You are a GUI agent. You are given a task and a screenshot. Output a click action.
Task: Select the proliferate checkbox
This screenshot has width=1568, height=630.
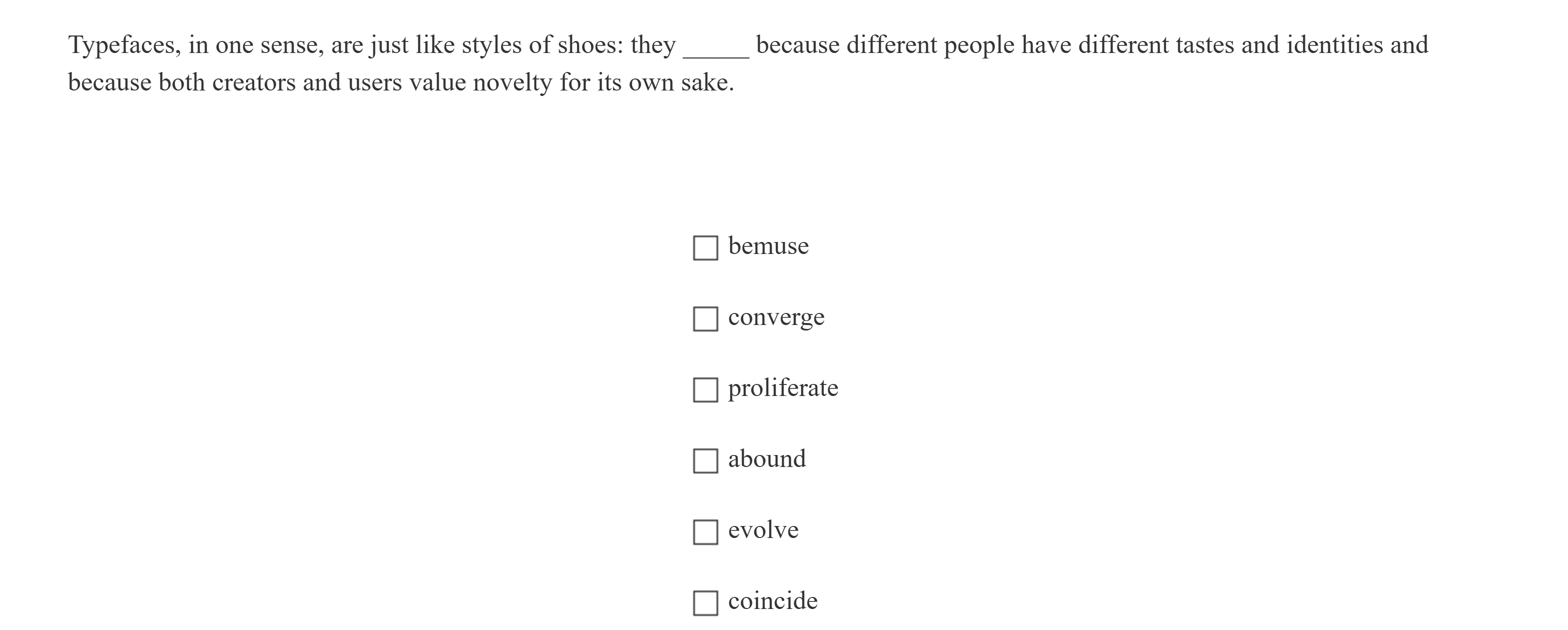[705, 389]
